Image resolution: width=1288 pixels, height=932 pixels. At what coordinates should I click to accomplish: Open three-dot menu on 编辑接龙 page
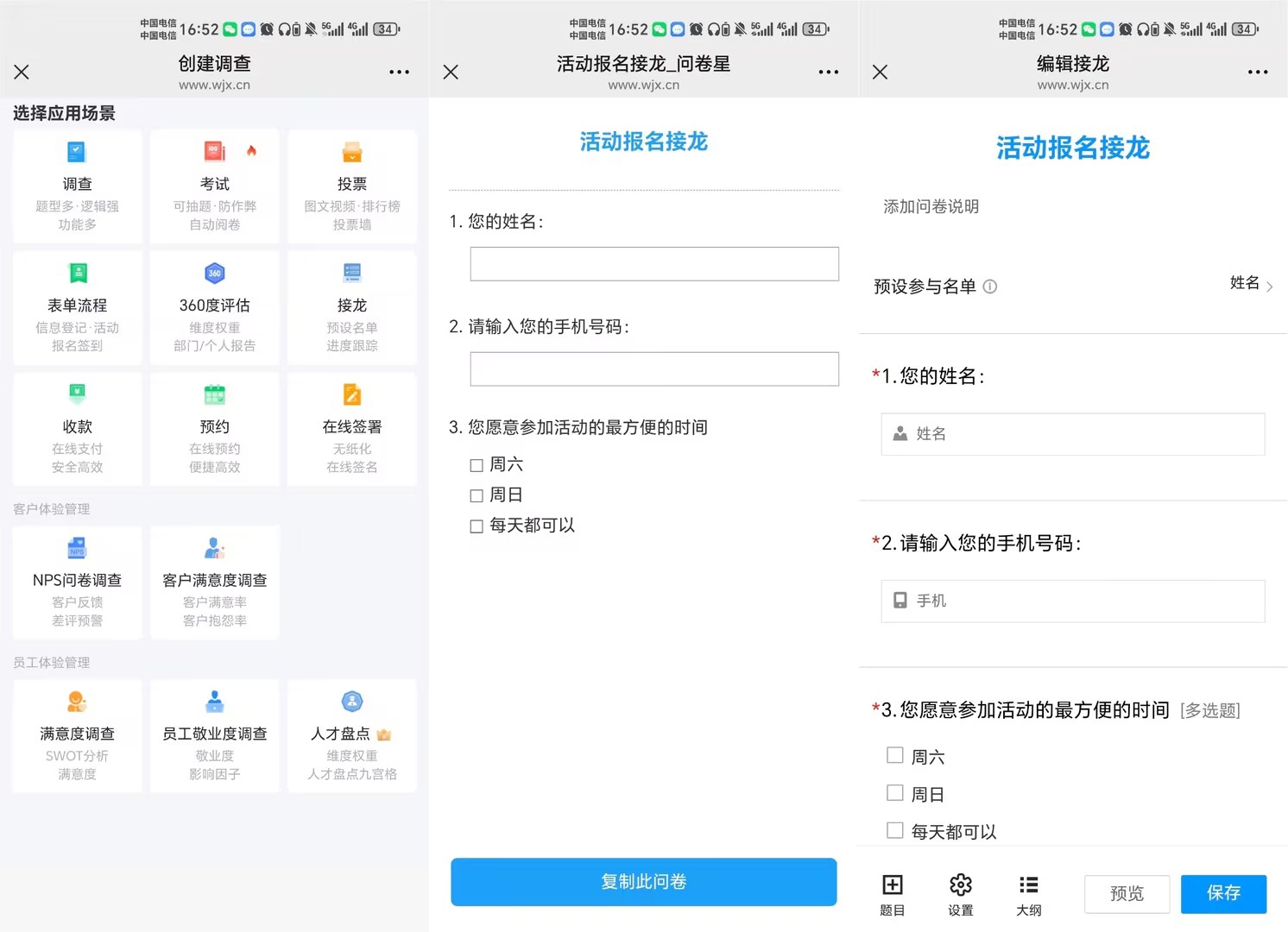point(1257,72)
